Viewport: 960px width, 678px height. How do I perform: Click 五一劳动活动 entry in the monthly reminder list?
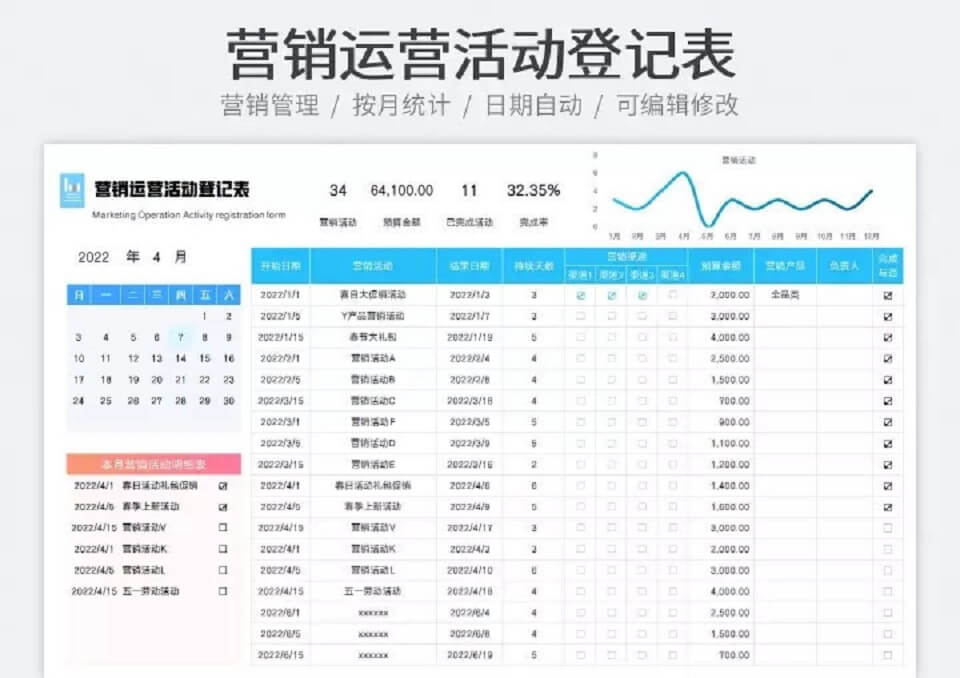(150, 592)
